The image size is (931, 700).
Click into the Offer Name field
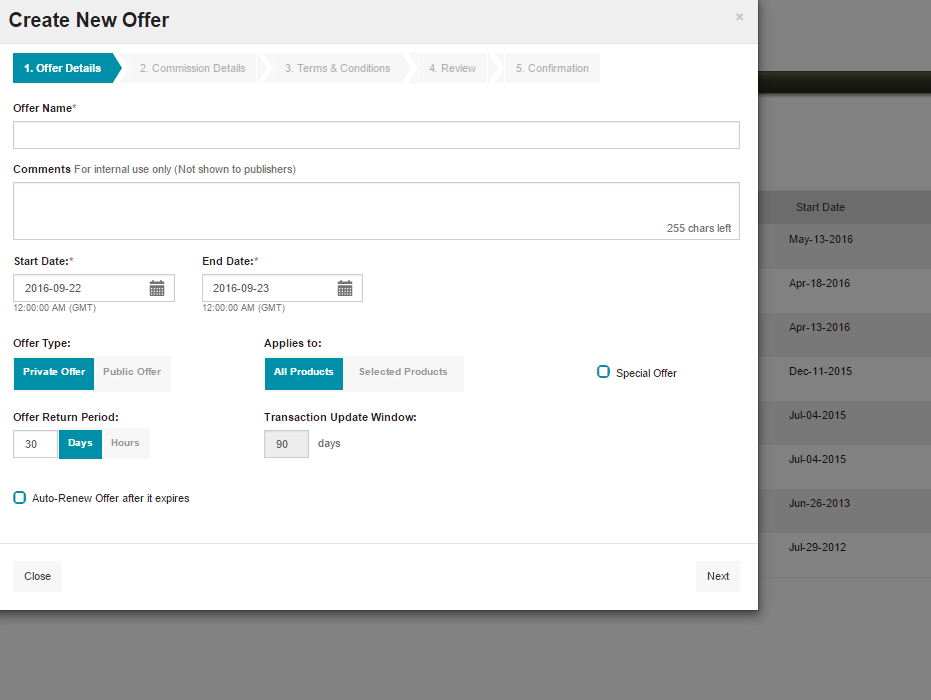pos(376,135)
